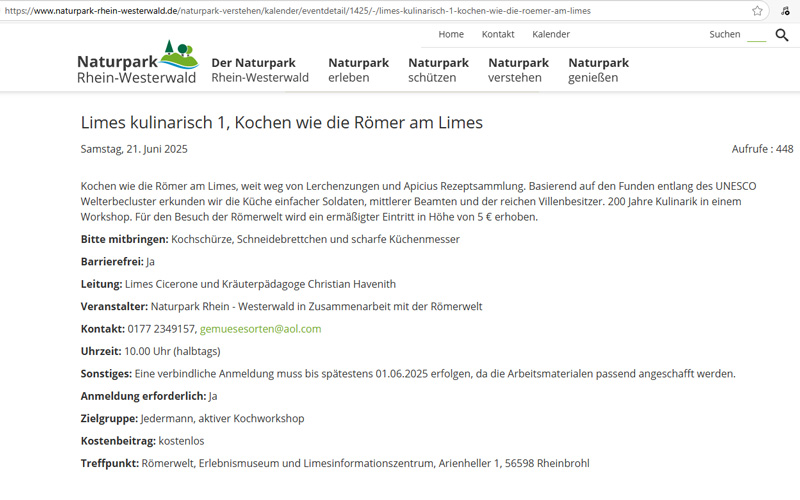The image size is (800, 500).
Task: Click the Bitte mitbringen Kochschürze line
Action: 270,239
